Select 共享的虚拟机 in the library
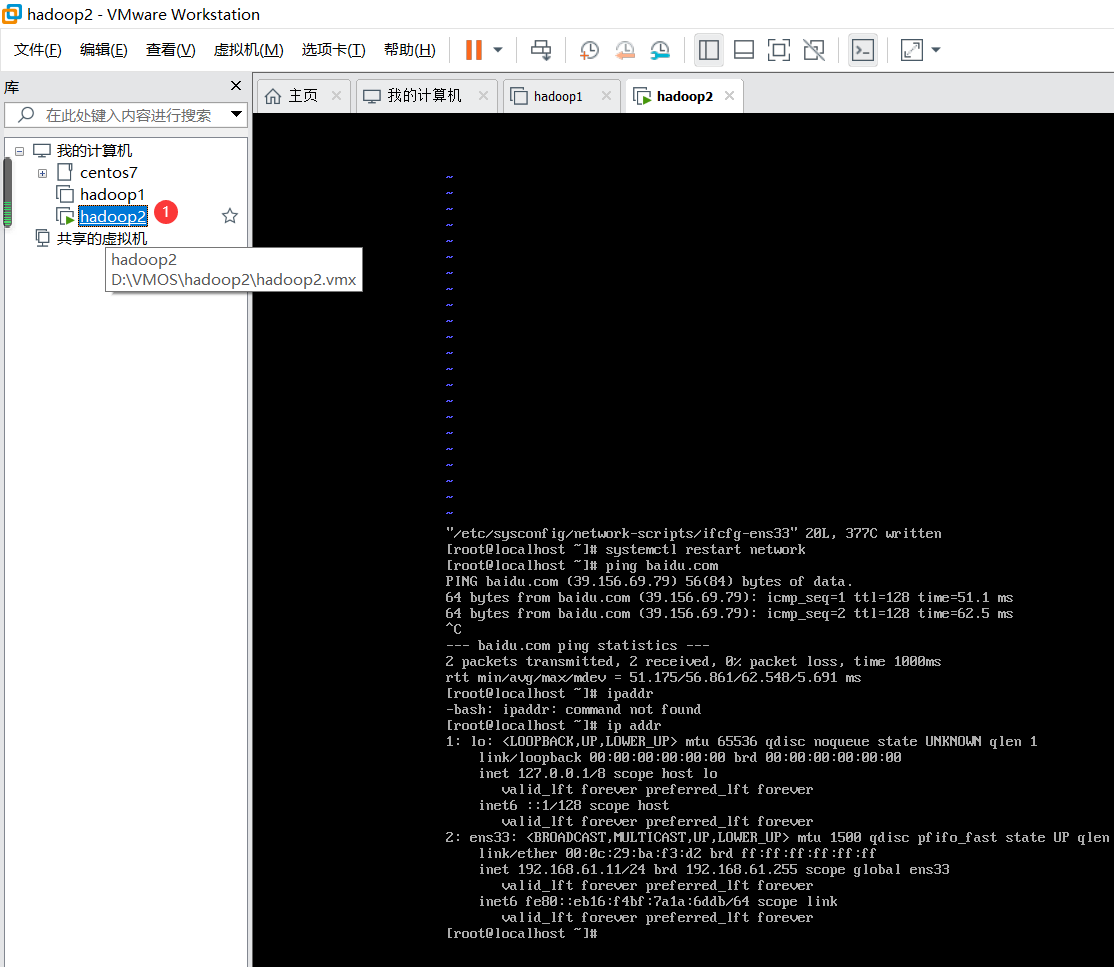 pos(102,239)
